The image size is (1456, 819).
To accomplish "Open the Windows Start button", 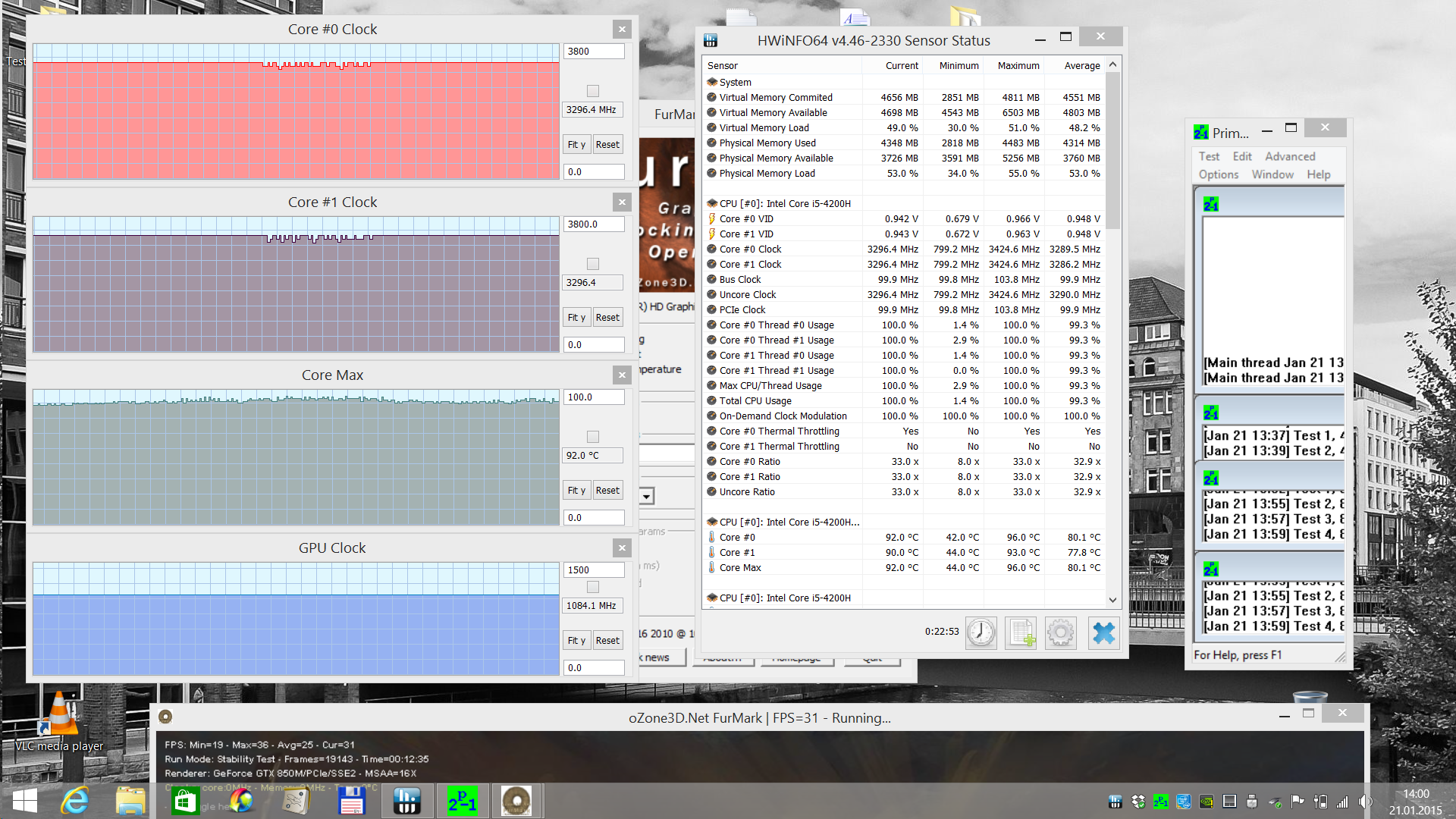I will [25, 801].
